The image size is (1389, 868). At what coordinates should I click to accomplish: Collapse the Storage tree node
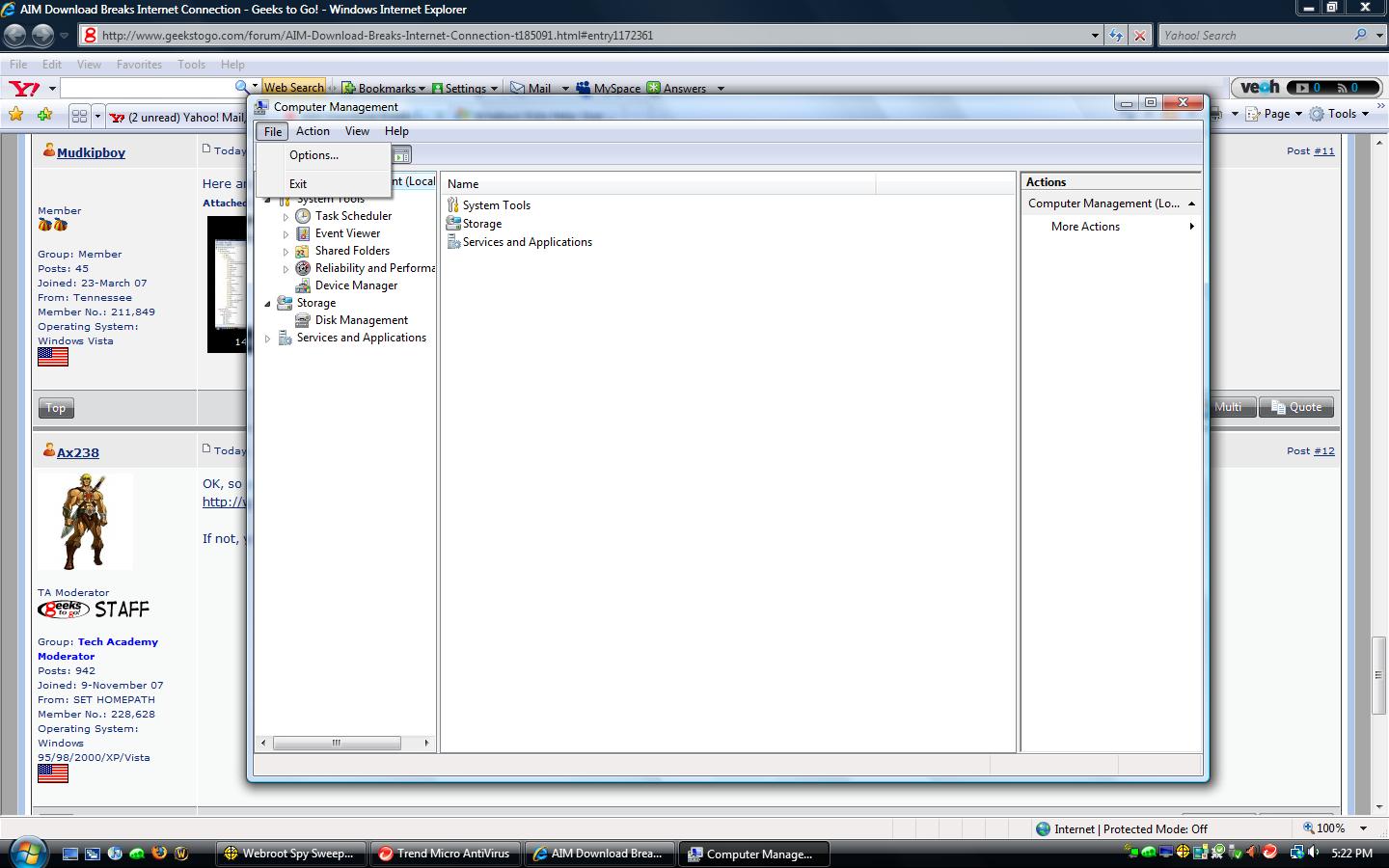(268, 304)
